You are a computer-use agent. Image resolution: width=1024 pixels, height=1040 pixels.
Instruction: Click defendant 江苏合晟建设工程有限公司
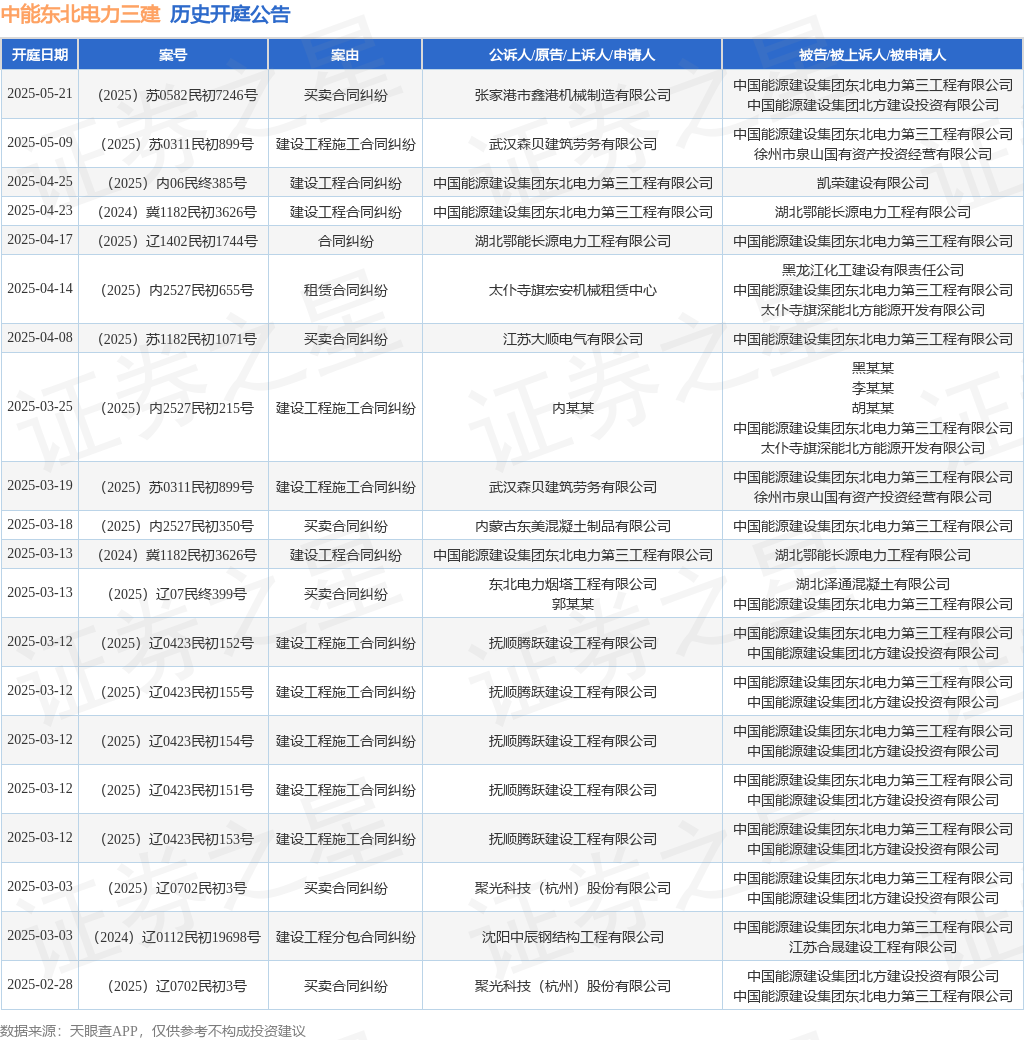click(873, 947)
